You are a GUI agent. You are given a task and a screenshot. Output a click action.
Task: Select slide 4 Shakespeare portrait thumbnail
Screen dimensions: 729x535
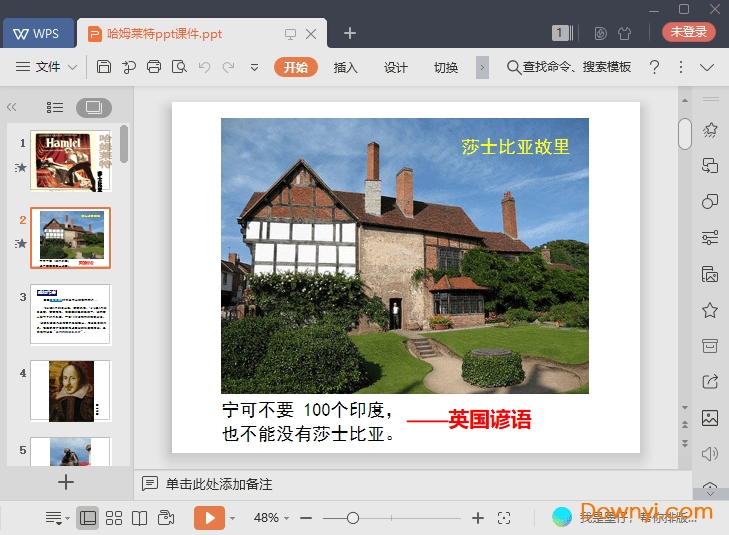click(71, 391)
